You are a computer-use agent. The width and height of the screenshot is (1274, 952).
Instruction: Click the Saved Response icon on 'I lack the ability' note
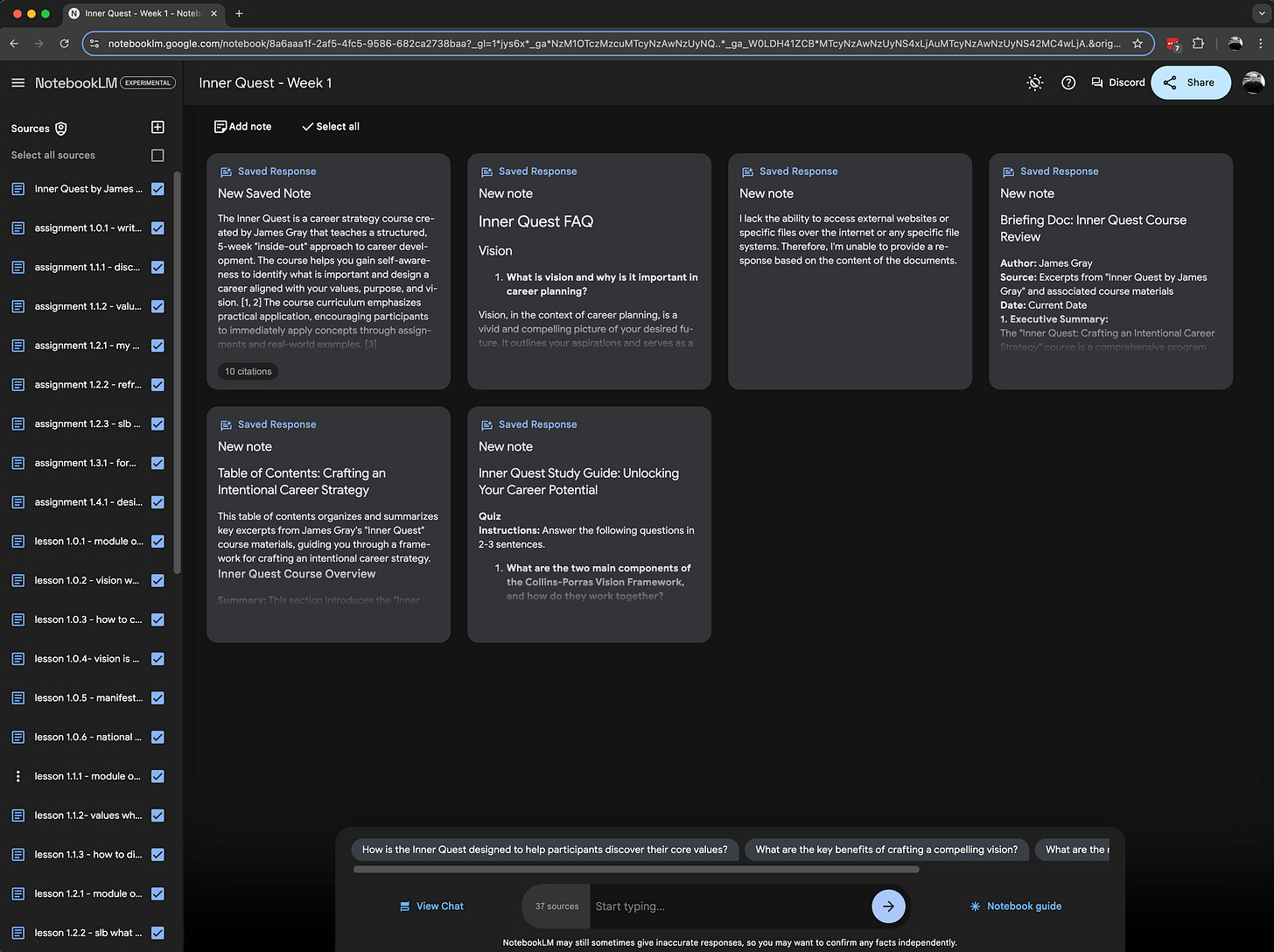747,171
